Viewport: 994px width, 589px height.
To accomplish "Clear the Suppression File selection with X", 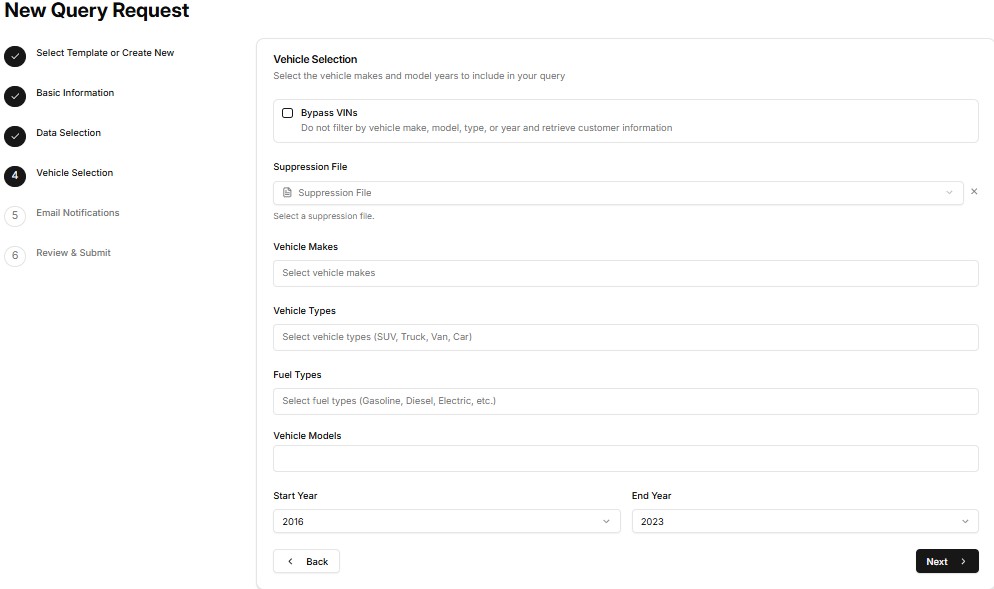I will point(974,192).
